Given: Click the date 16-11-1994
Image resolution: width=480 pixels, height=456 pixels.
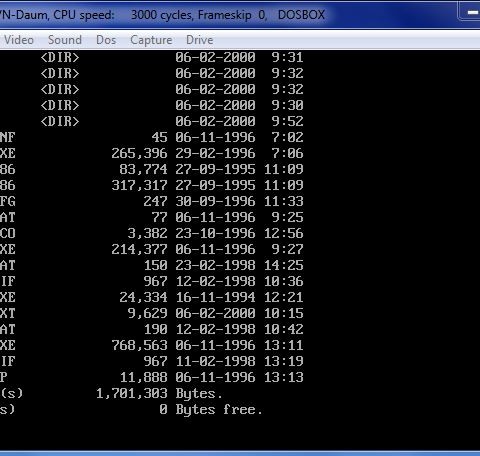Looking at the screenshot, I should point(215,297).
